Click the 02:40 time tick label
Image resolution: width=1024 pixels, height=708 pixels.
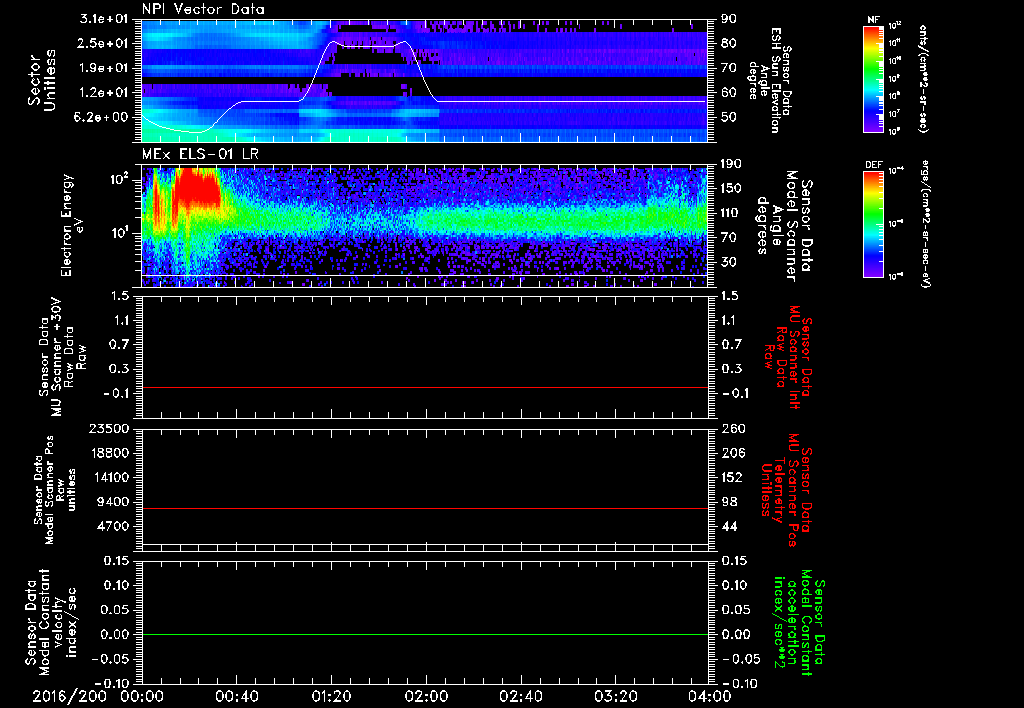pos(520,696)
